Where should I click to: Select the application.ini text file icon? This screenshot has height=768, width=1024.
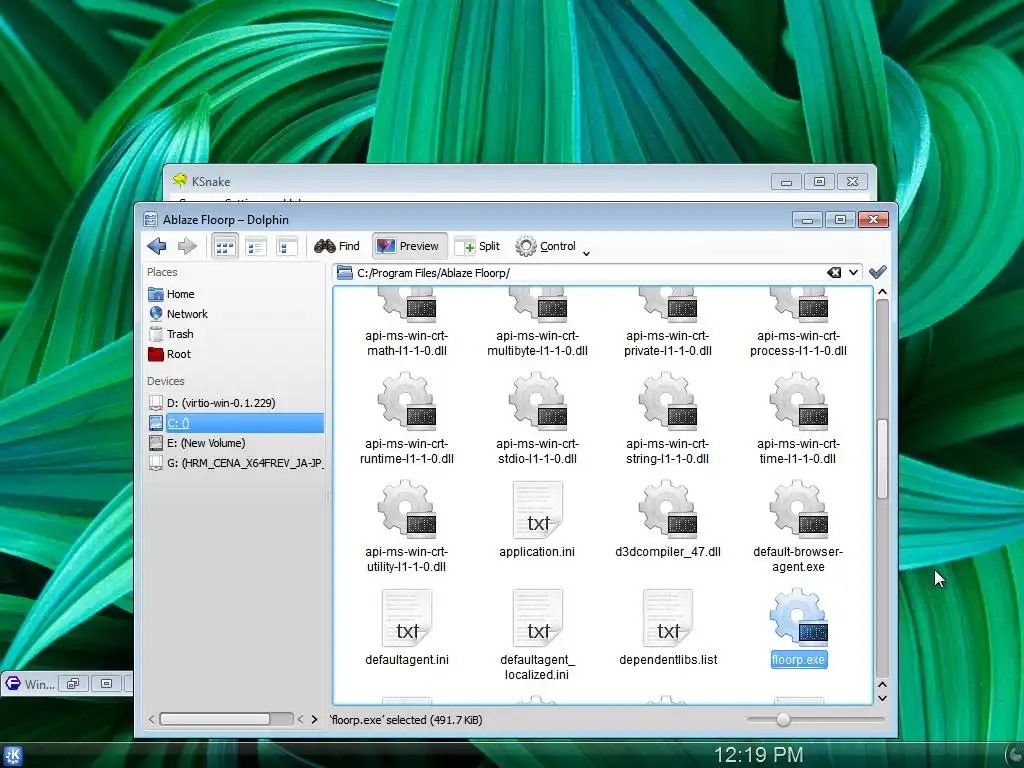537,509
